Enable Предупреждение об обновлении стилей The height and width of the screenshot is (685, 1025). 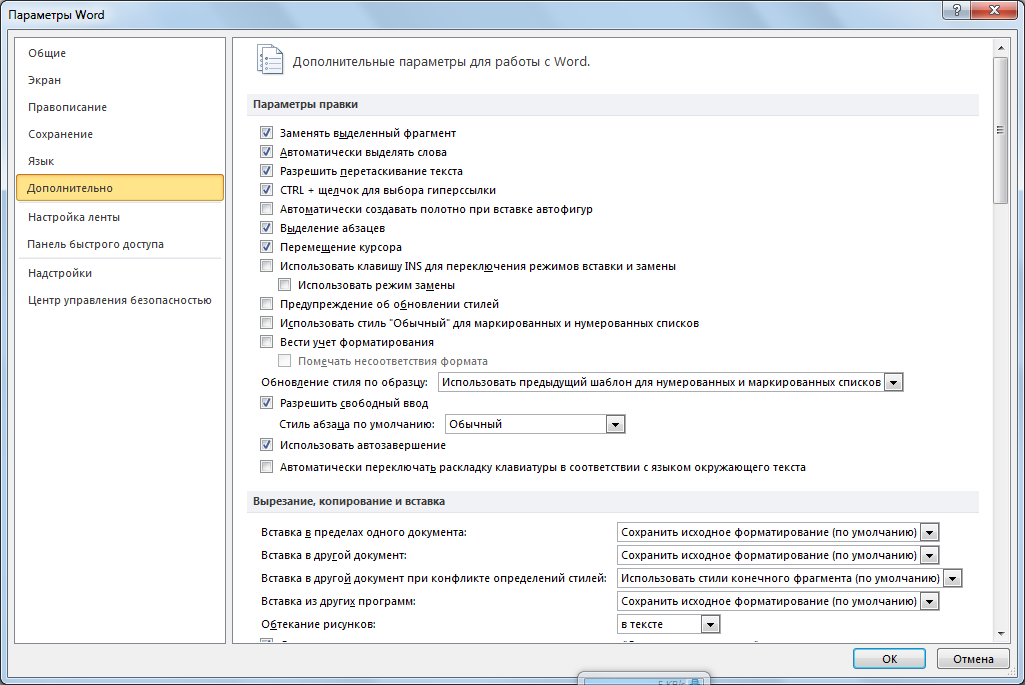click(266, 303)
